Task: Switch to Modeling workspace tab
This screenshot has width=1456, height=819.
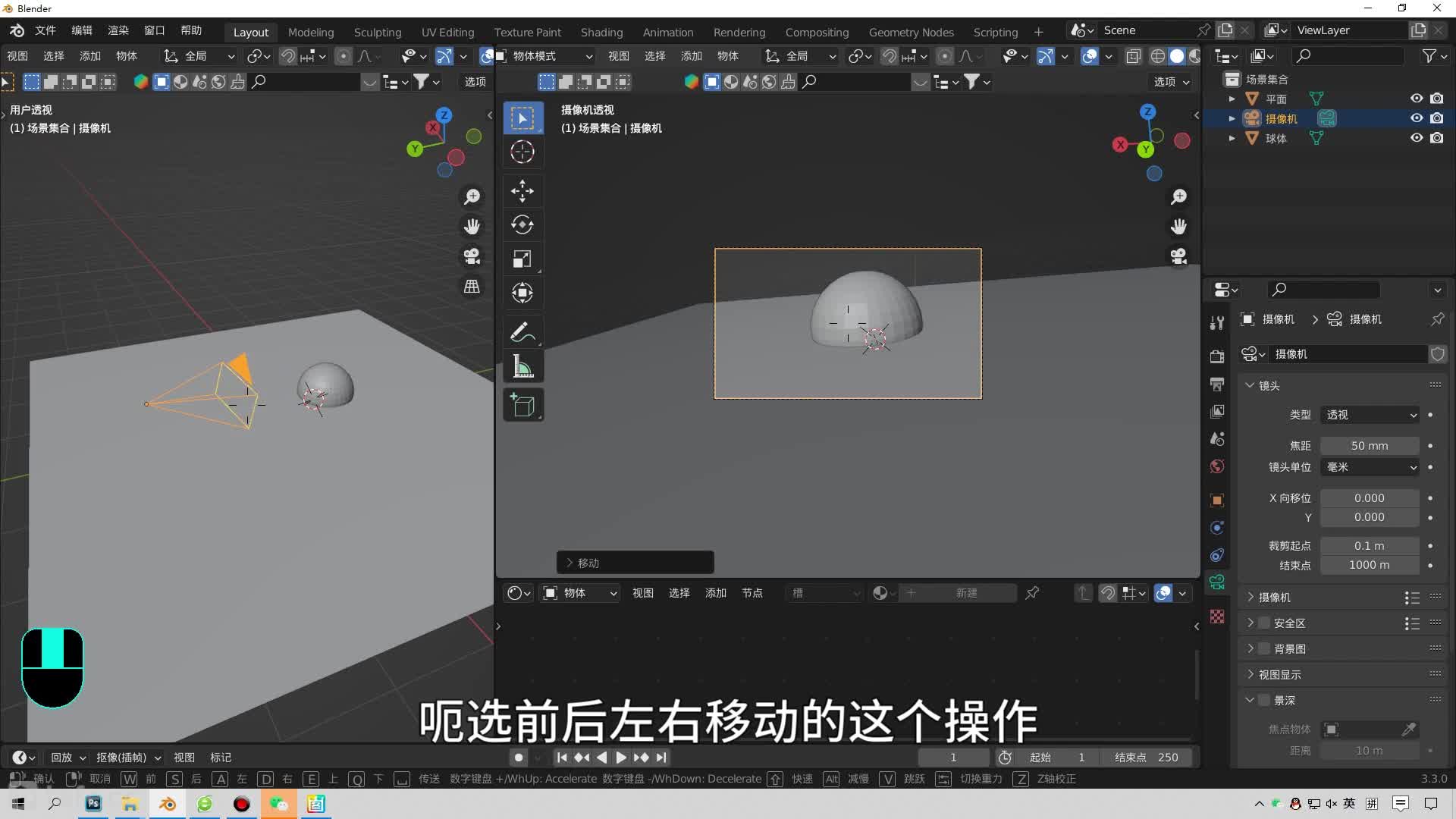Action: (x=311, y=32)
